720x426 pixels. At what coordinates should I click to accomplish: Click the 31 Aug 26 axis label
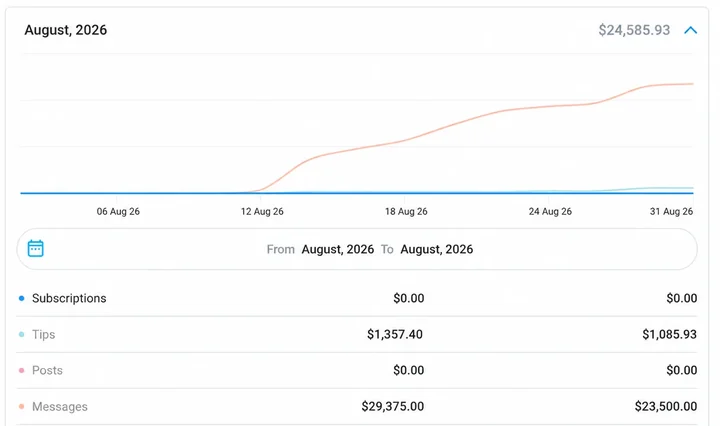pos(671,212)
